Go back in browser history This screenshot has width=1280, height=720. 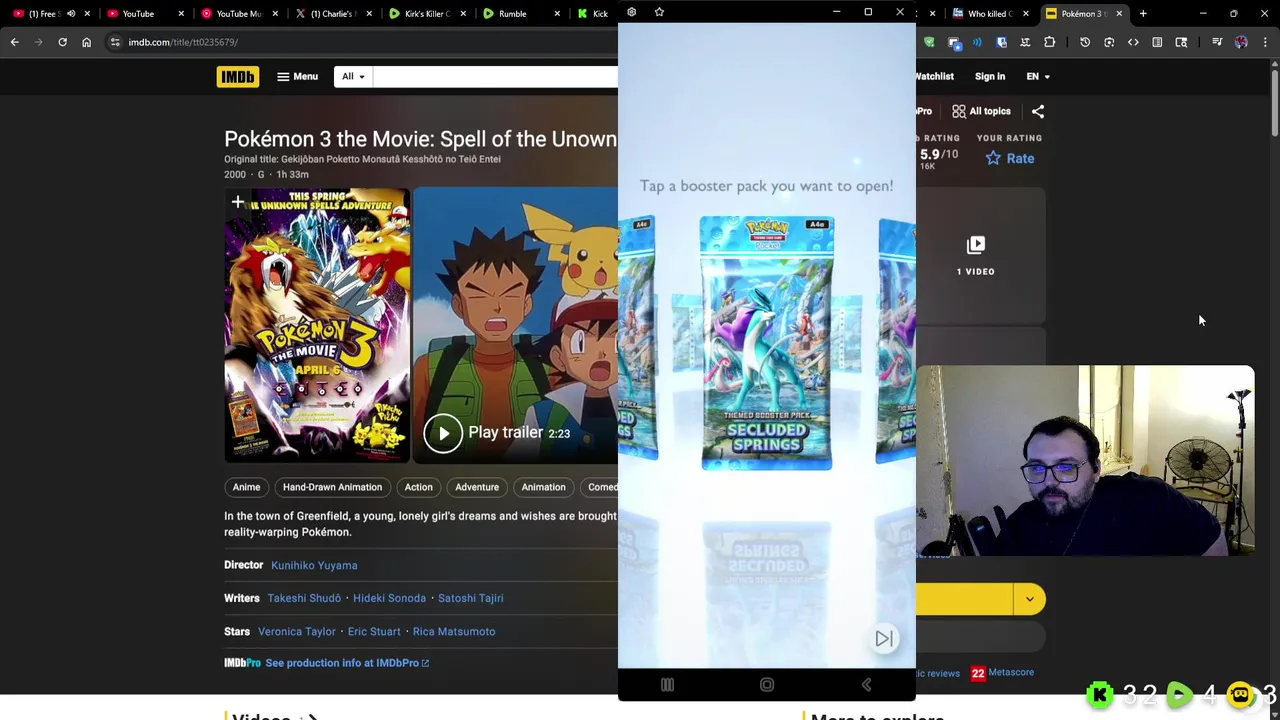tap(15, 42)
